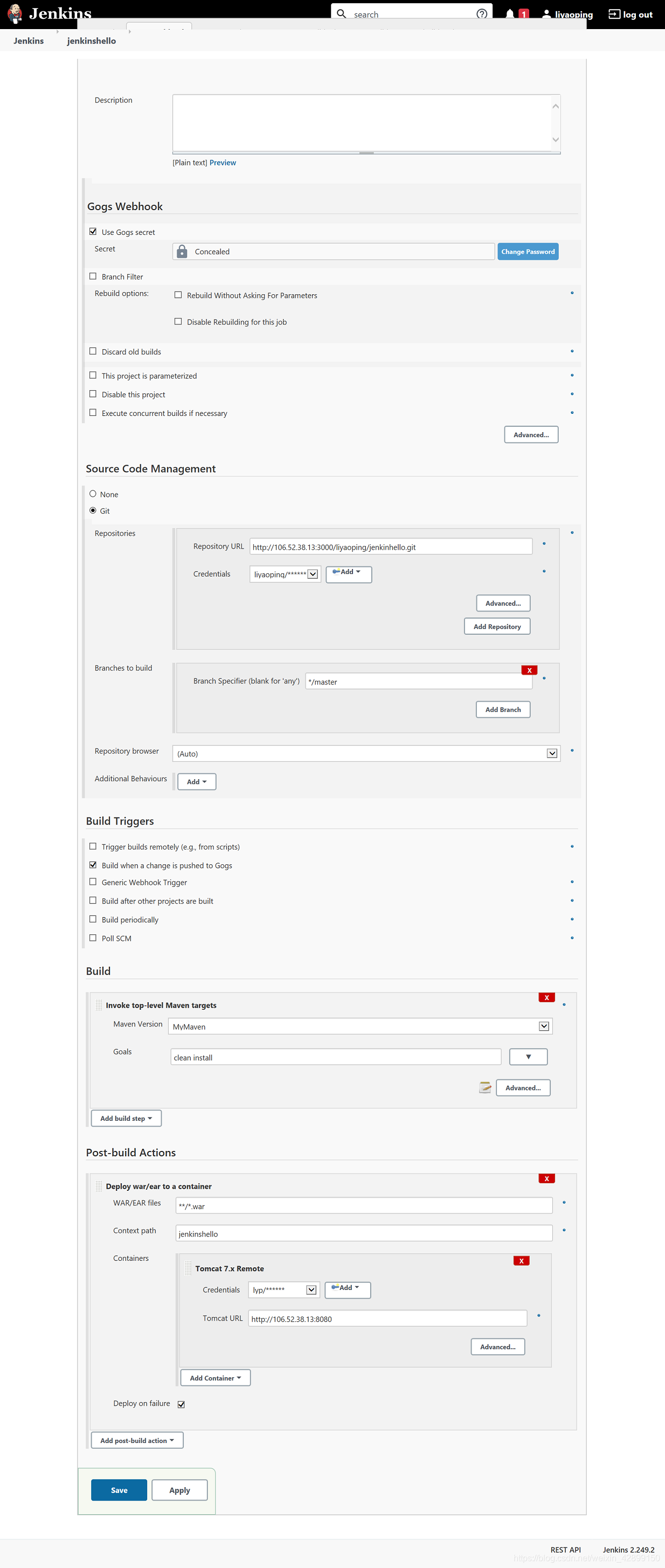The image size is (665, 1568).
Task: Save the job configuration
Action: tap(119, 1490)
